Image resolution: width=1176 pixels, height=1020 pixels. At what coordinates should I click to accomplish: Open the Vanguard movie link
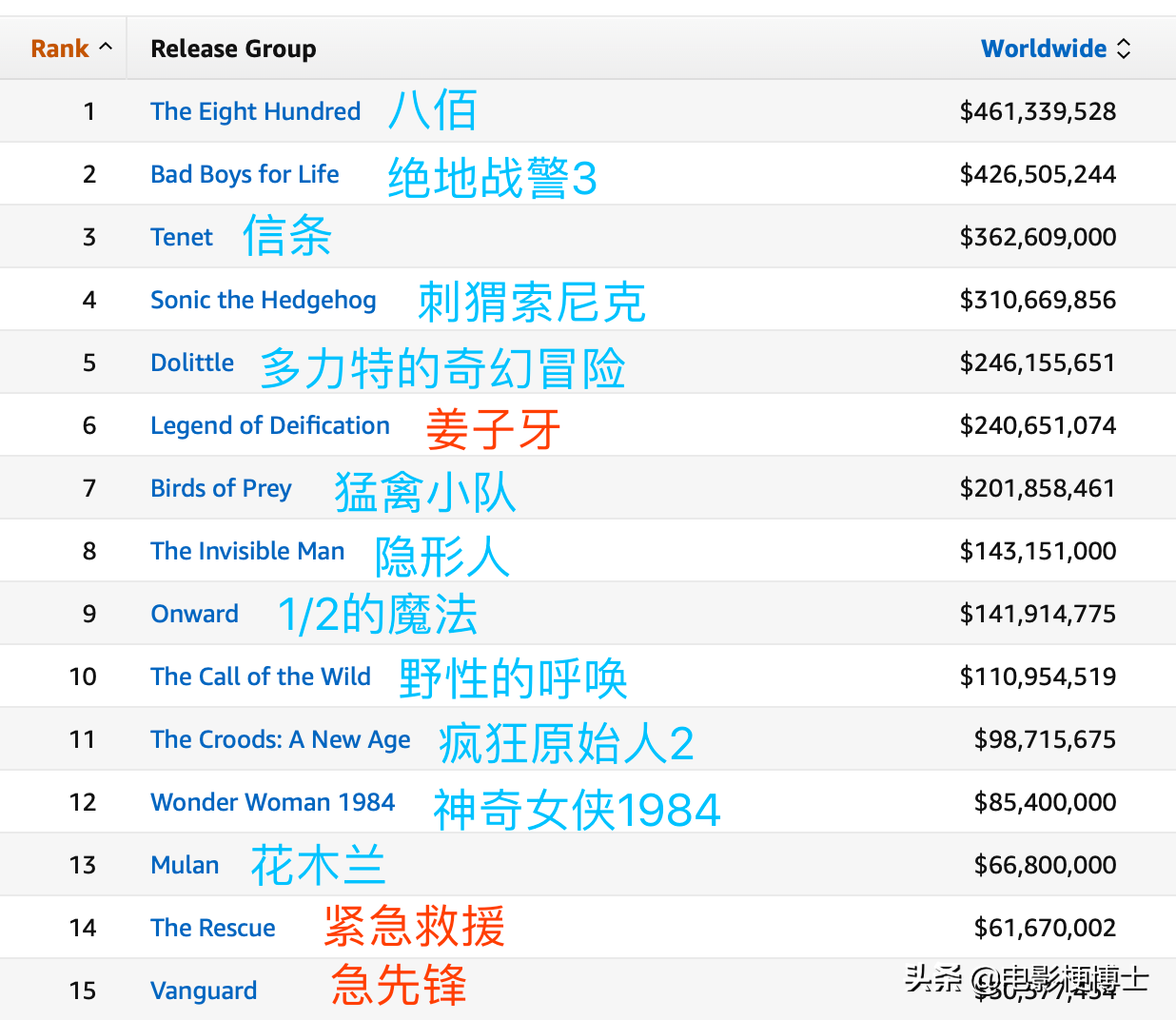pyautogui.click(x=204, y=991)
